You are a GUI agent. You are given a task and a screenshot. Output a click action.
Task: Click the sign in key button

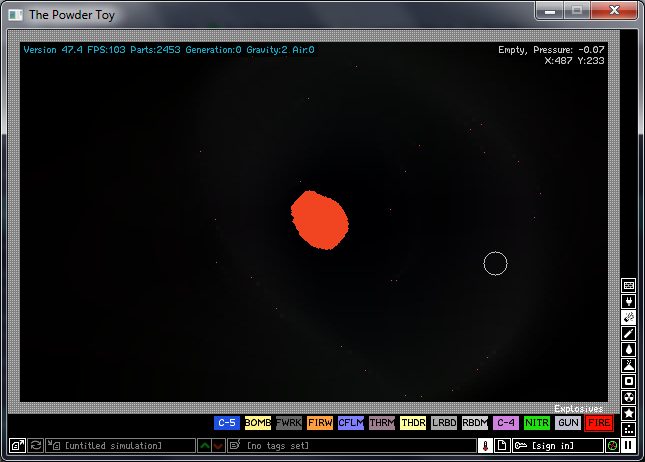click(557, 446)
